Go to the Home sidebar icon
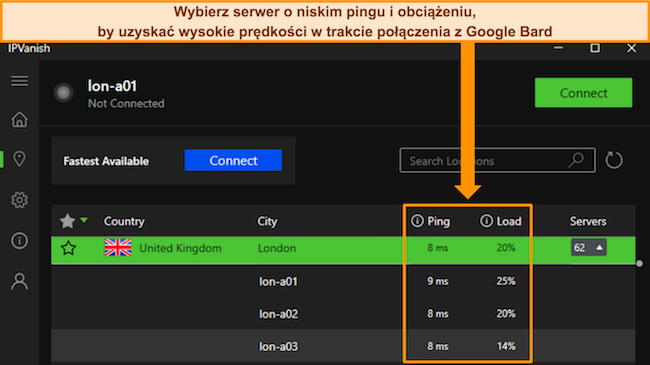650x365 pixels. pos(19,119)
